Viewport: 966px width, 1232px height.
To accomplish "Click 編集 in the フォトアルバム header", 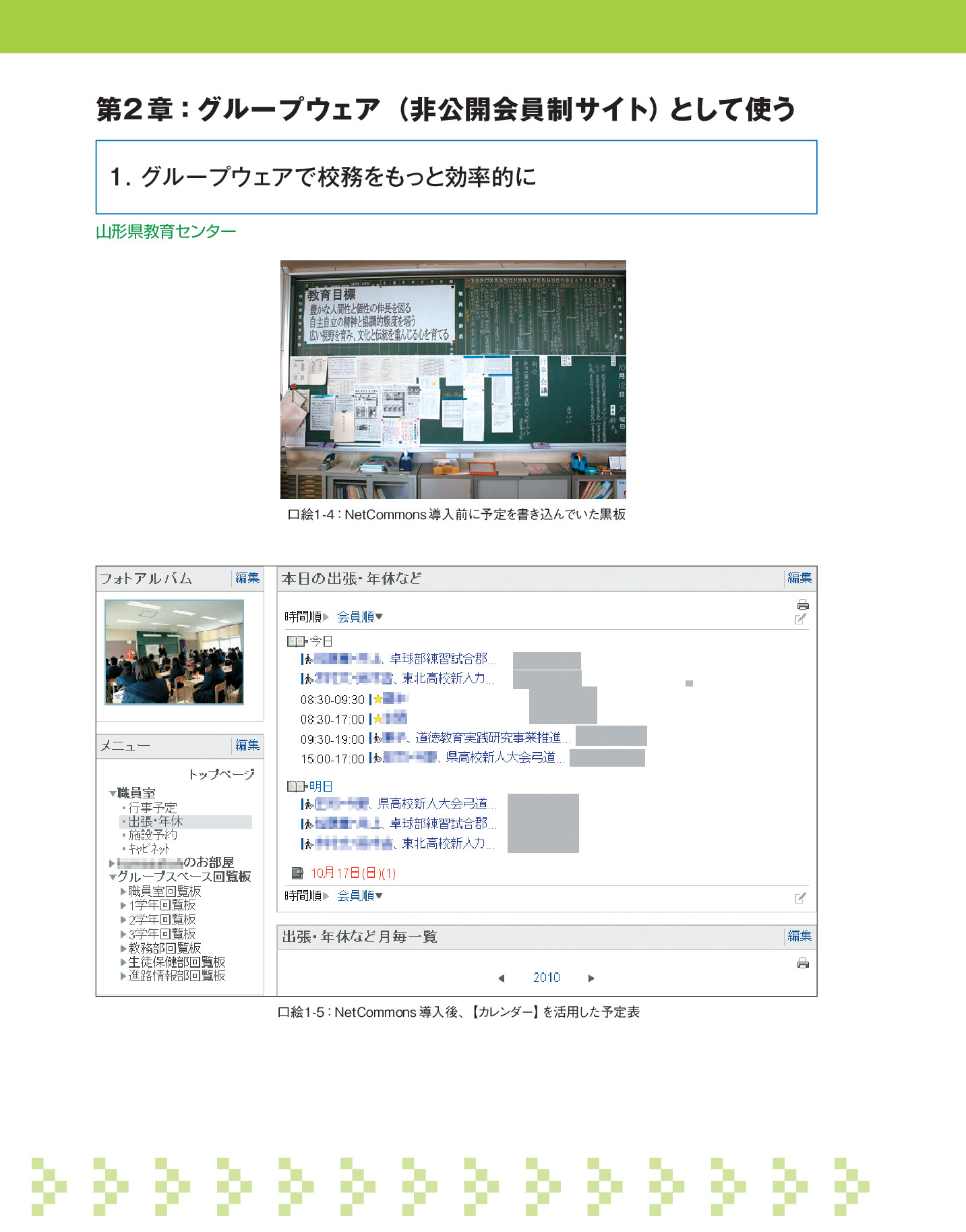I will pyautogui.click(x=247, y=578).
